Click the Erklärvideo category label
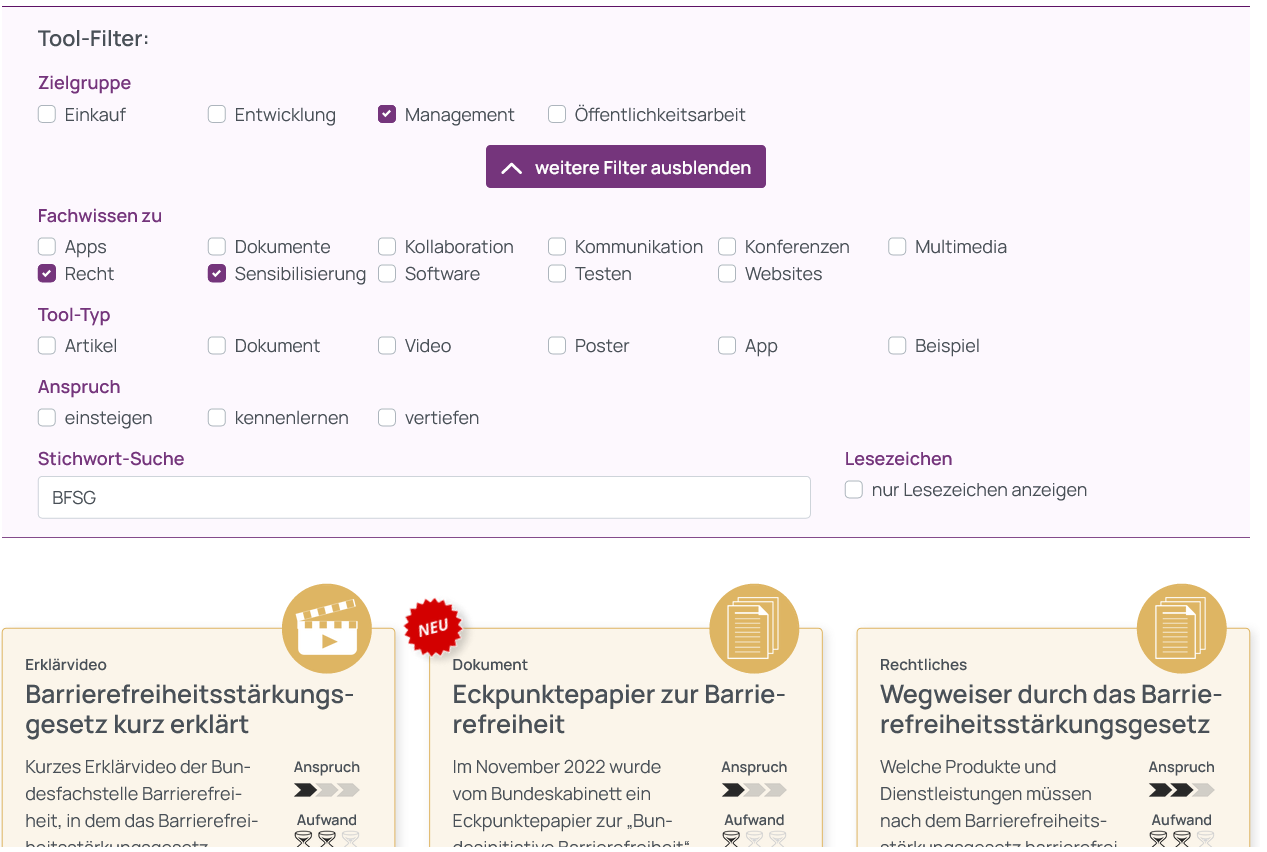Viewport: 1267px width, 852px height. point(66,664)
